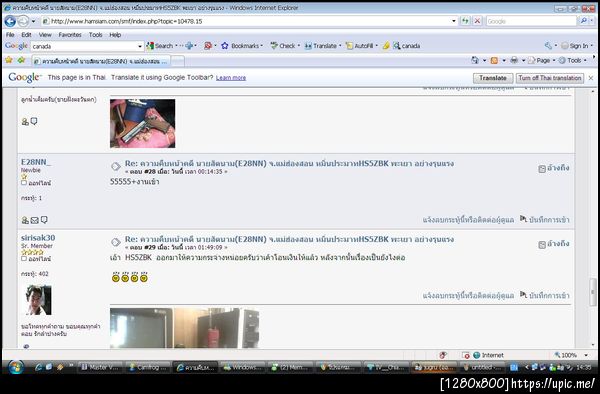Refresh the page with the green arrows icon

(465, 21)
